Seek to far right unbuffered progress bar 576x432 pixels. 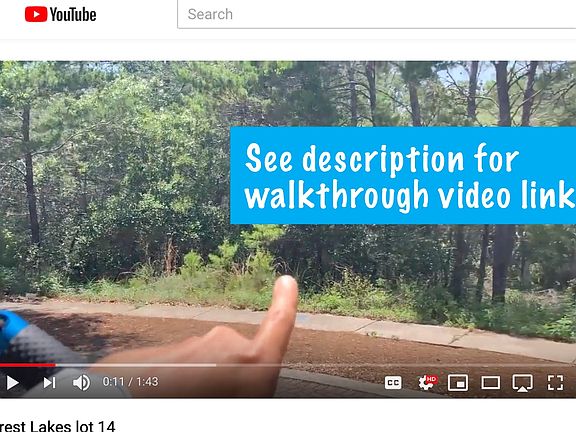tap(566, 365)
